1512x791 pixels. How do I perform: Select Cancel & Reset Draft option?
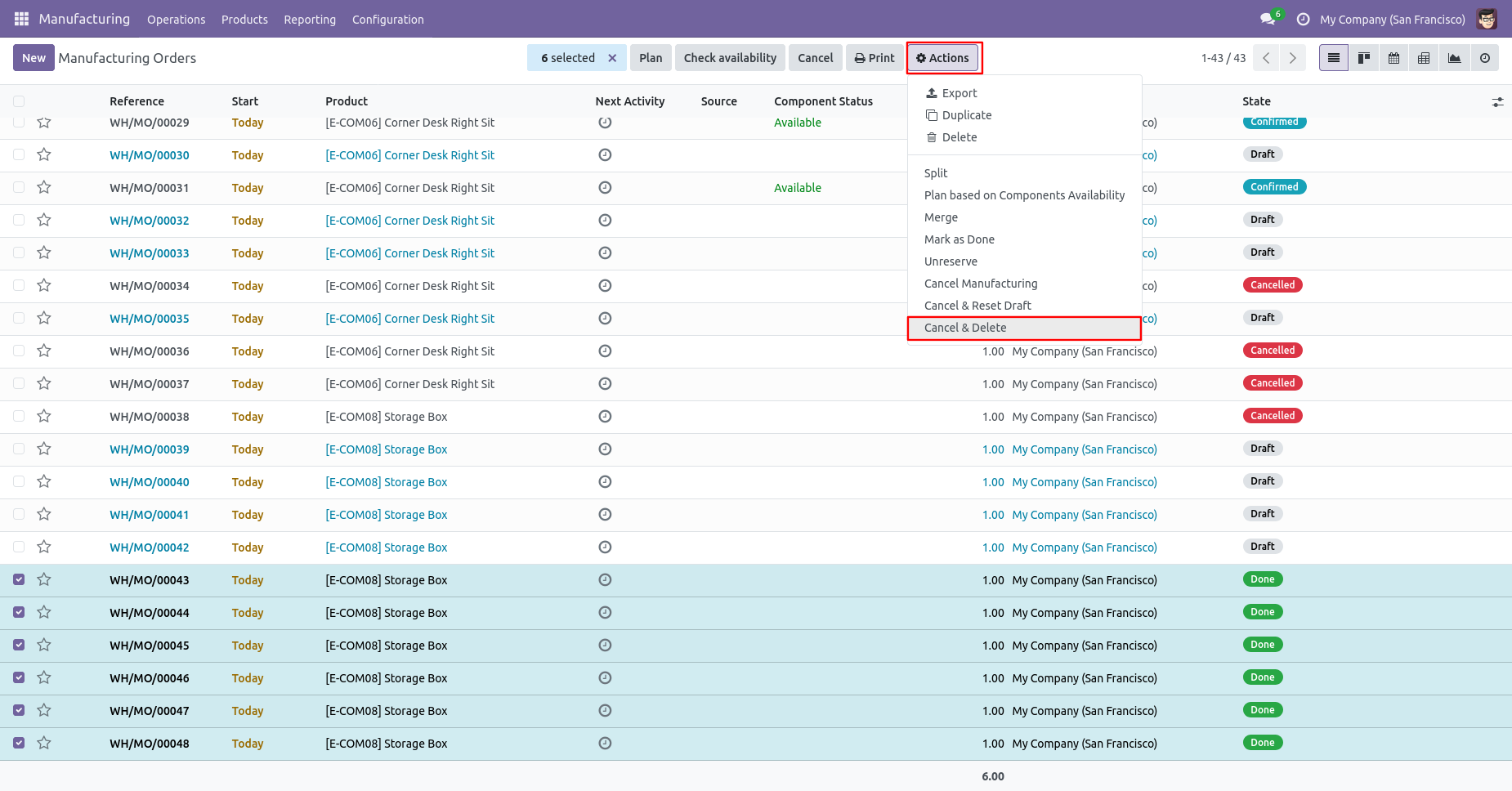[1024, 306]
